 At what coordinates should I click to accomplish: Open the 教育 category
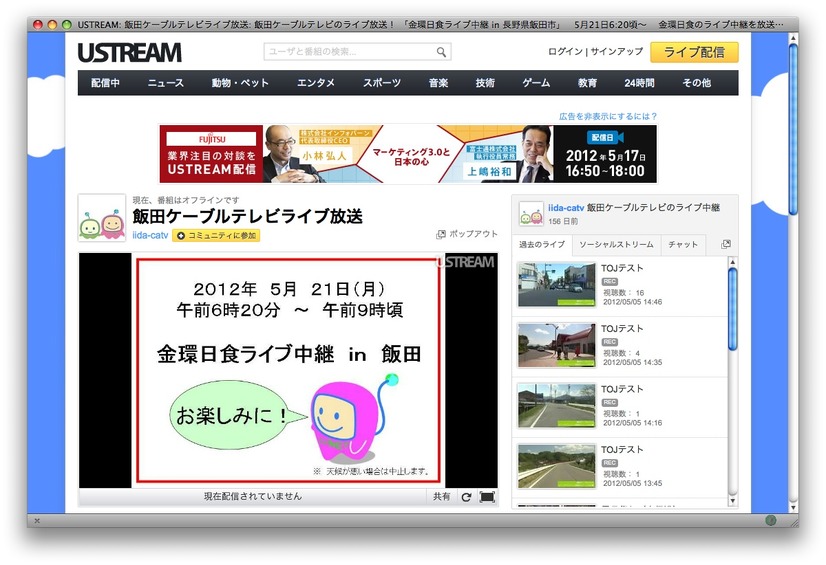[x=587, y=83]
